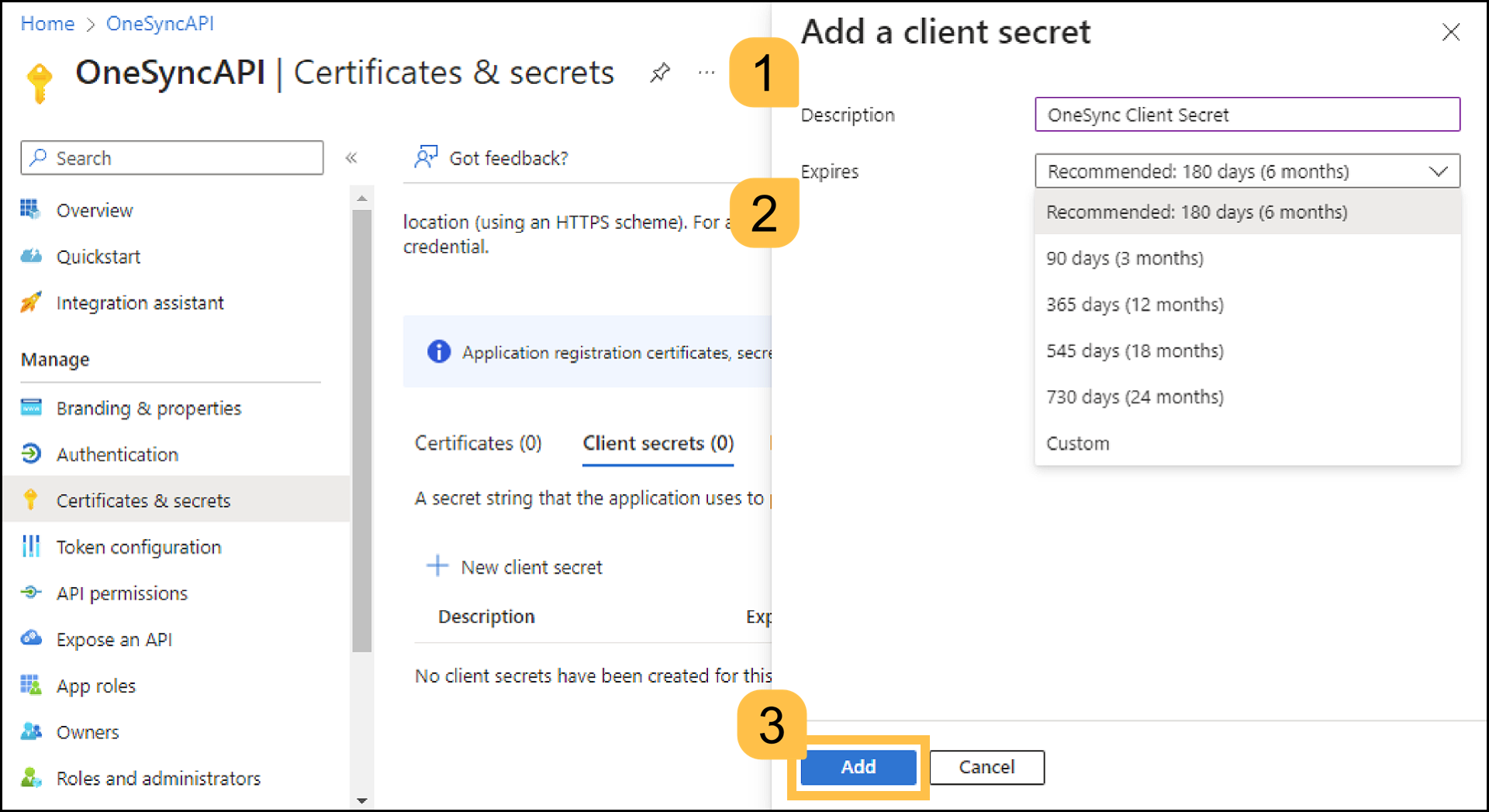Image resolution: width=1489 pixels, height=812 pixels.
Task: Click the key icon next to OneSyncAPI
Action: 38,79
